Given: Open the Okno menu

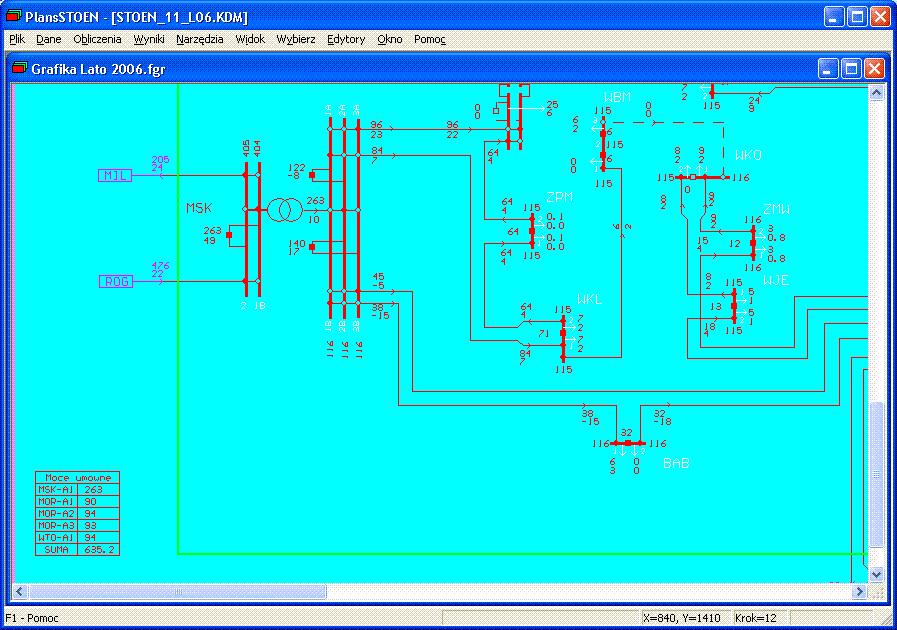Looking at the screenshot, I should [x=390, y=39].
